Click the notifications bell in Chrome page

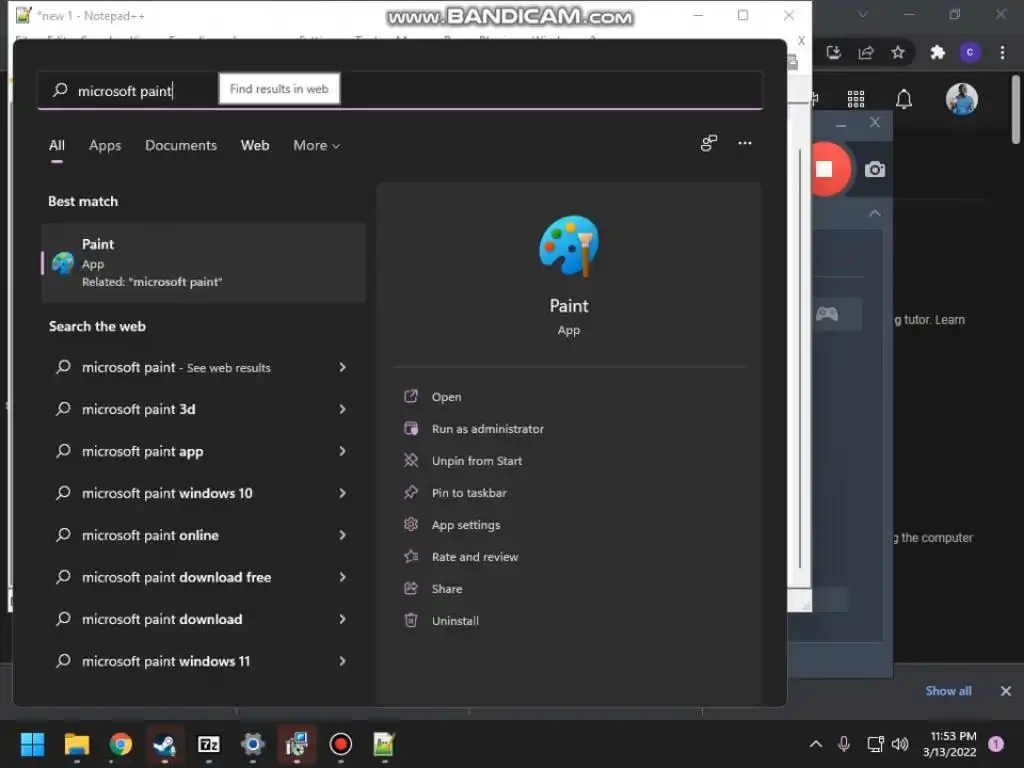(904, 99)
